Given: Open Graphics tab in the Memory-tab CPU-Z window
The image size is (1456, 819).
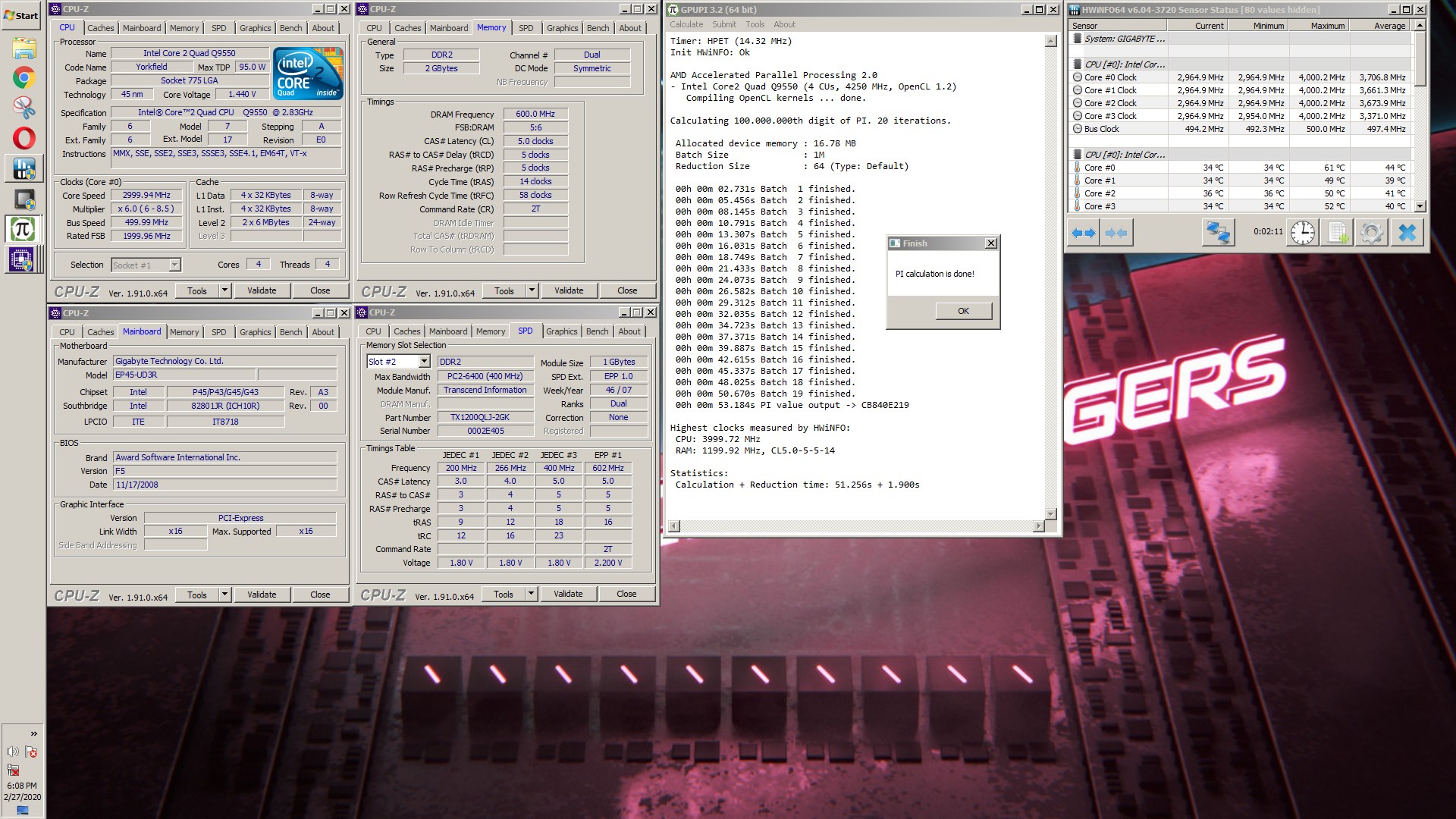Looking at the screenshot, I should click(x=562, y=28).
